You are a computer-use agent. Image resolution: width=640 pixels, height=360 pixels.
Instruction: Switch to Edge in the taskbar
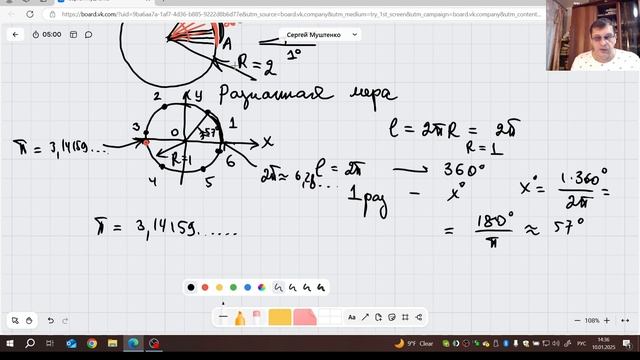(x=133, y=343)
